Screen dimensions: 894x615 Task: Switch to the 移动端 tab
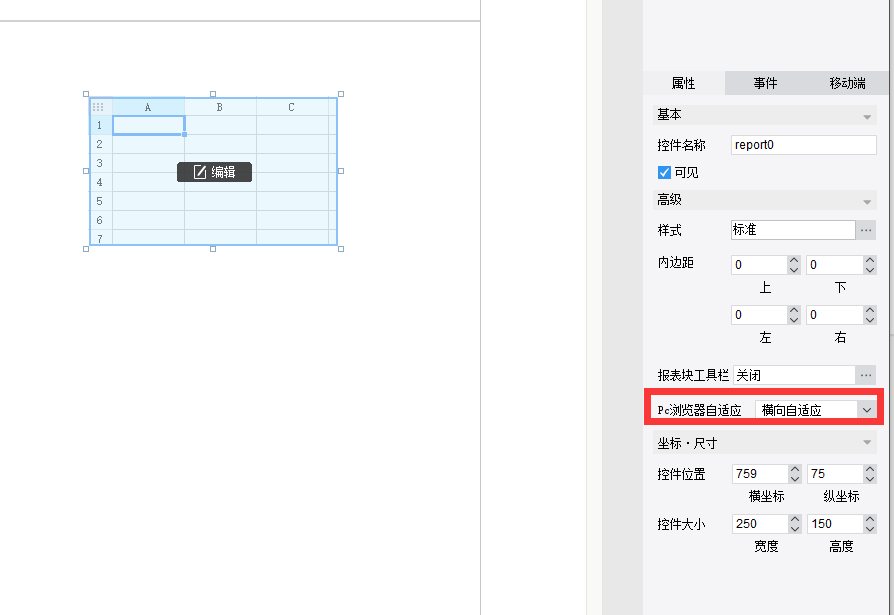click(847, 83)
